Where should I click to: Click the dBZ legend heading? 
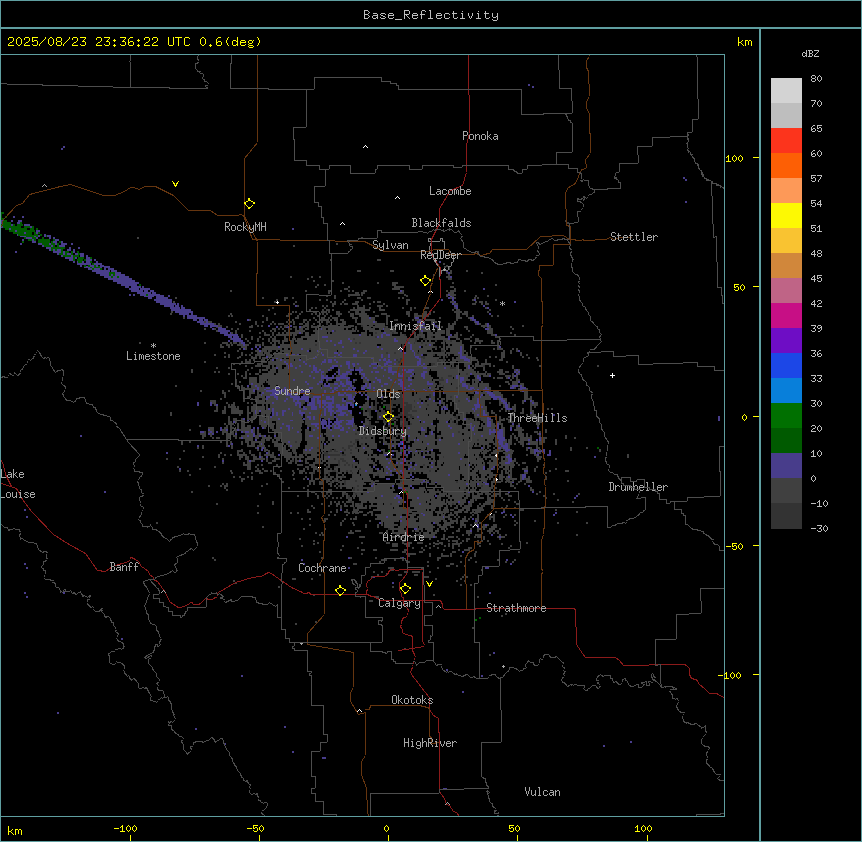tap(810, 53)
